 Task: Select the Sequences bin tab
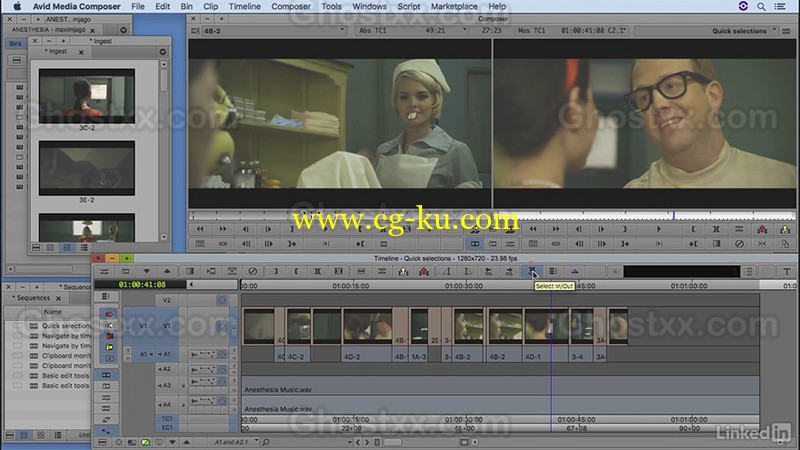coord(33,297)
